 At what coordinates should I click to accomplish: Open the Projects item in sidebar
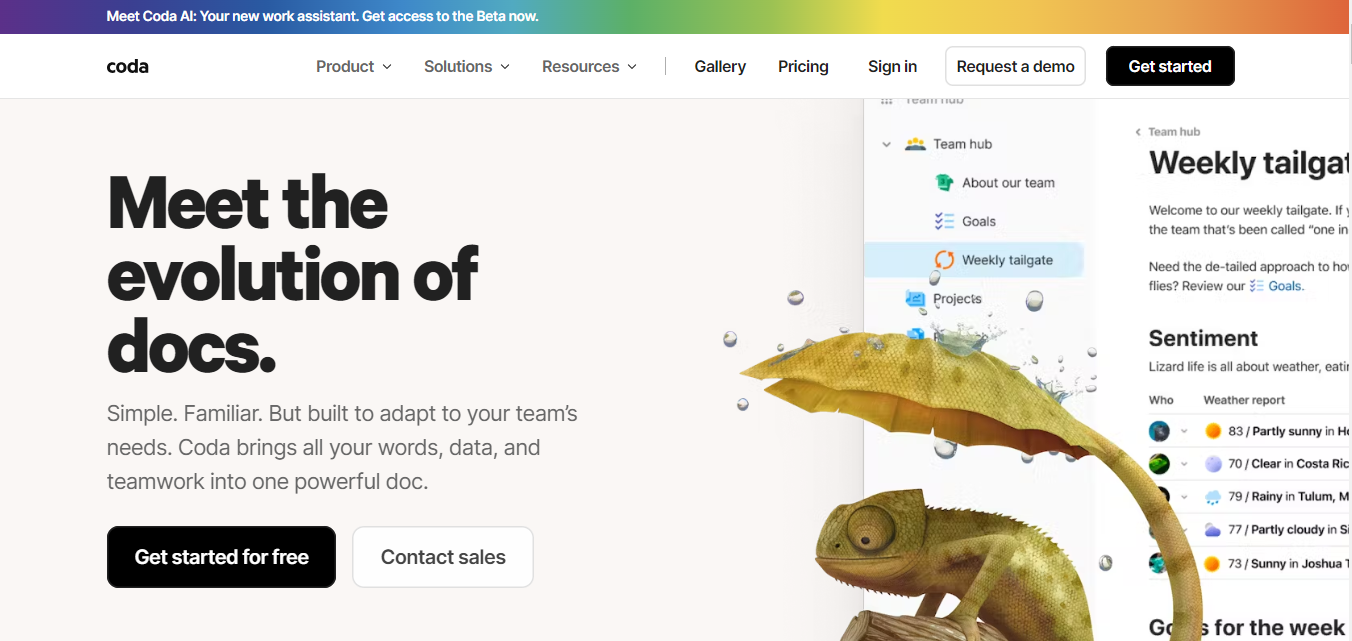957,298
